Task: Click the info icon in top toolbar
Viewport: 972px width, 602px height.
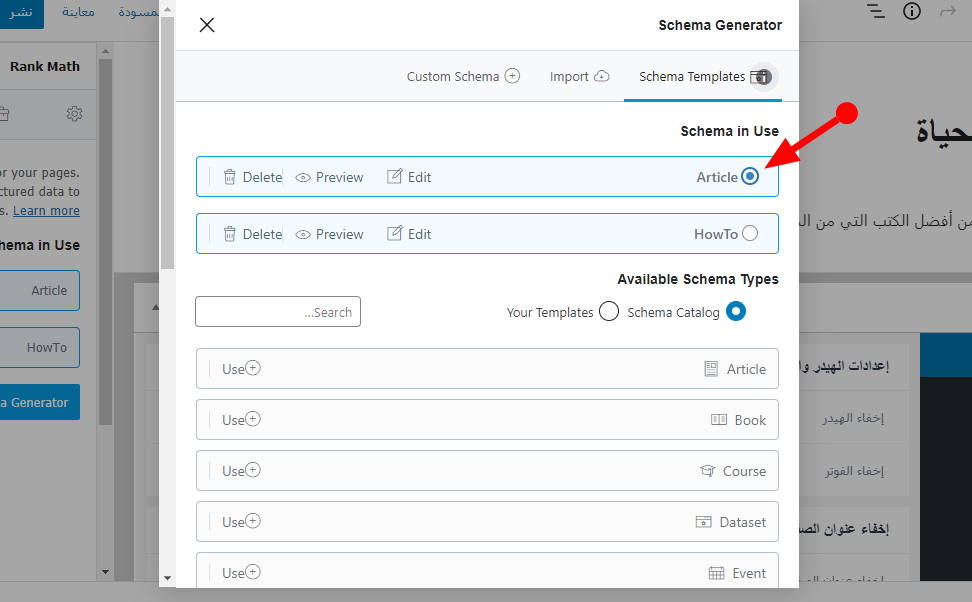Action: (x=911, y=12)
